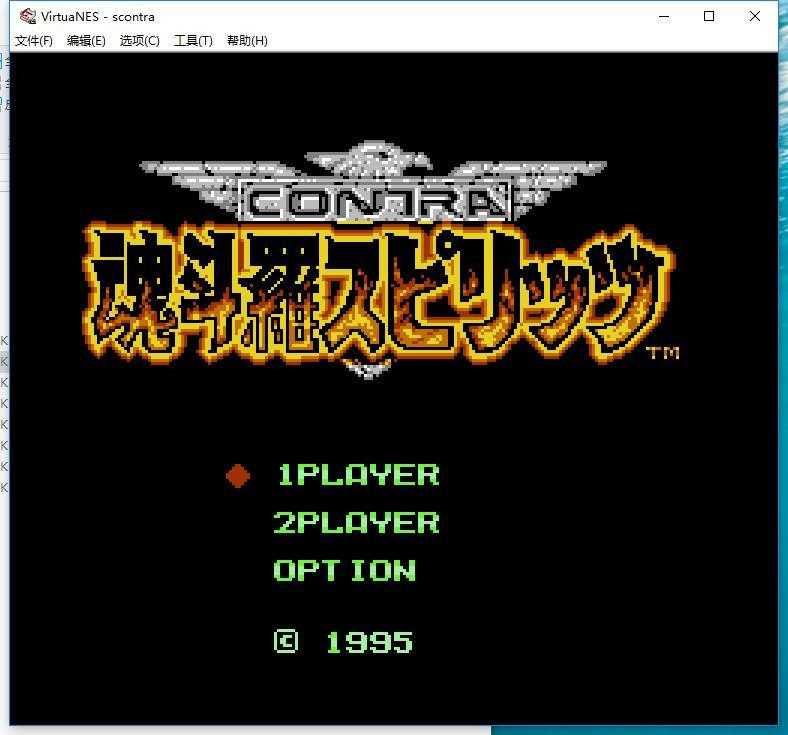
Task: Click the red diamond selection cursor
Action: pos(238,476)
